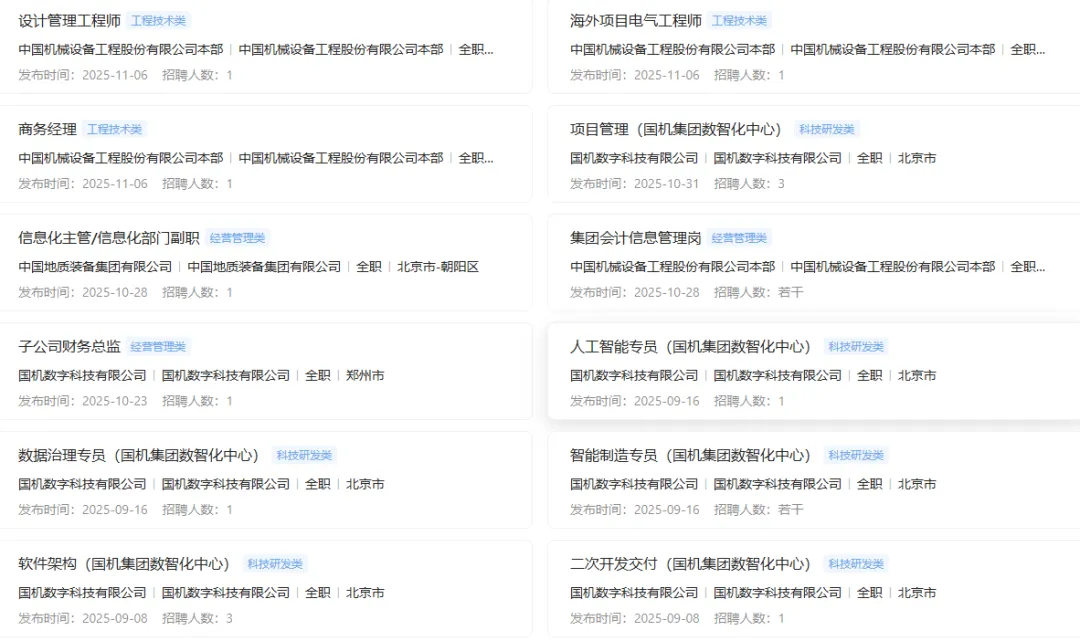Open the 集团会计信息管理岗 job posting
Screen dimensions: 1080x641
tap(636, 238)
